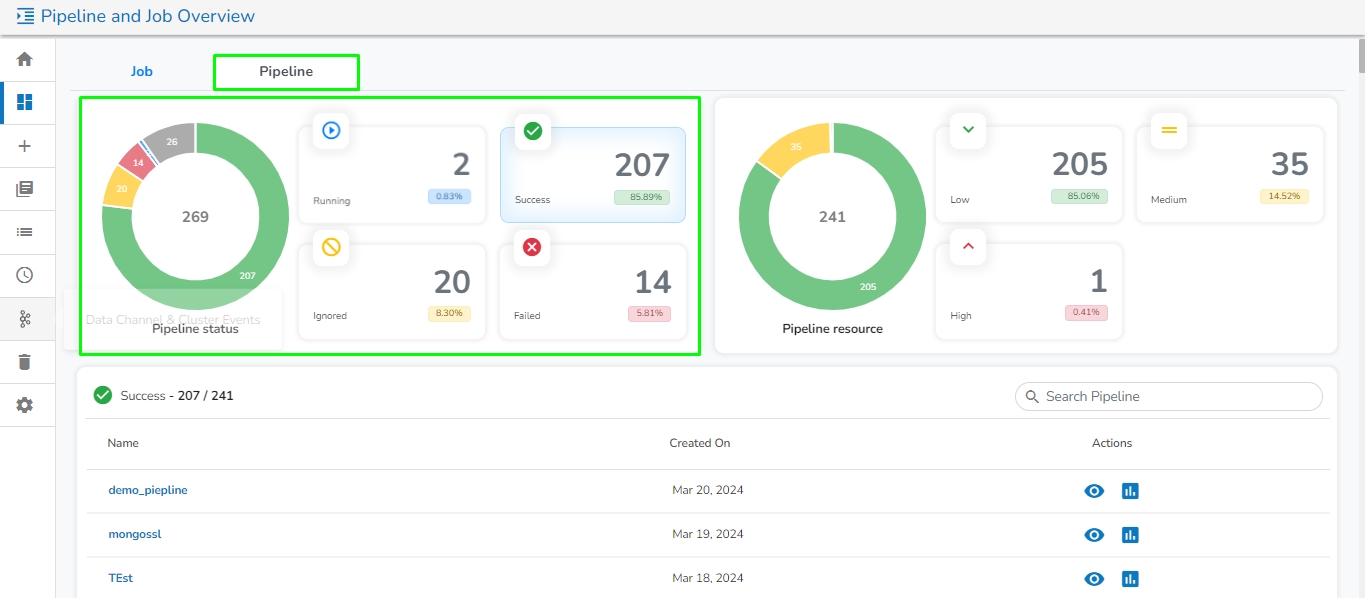Screen dimensions: 1365x598
Task: Click the plus create icon in sidebar
Action: tap(25, 146)
